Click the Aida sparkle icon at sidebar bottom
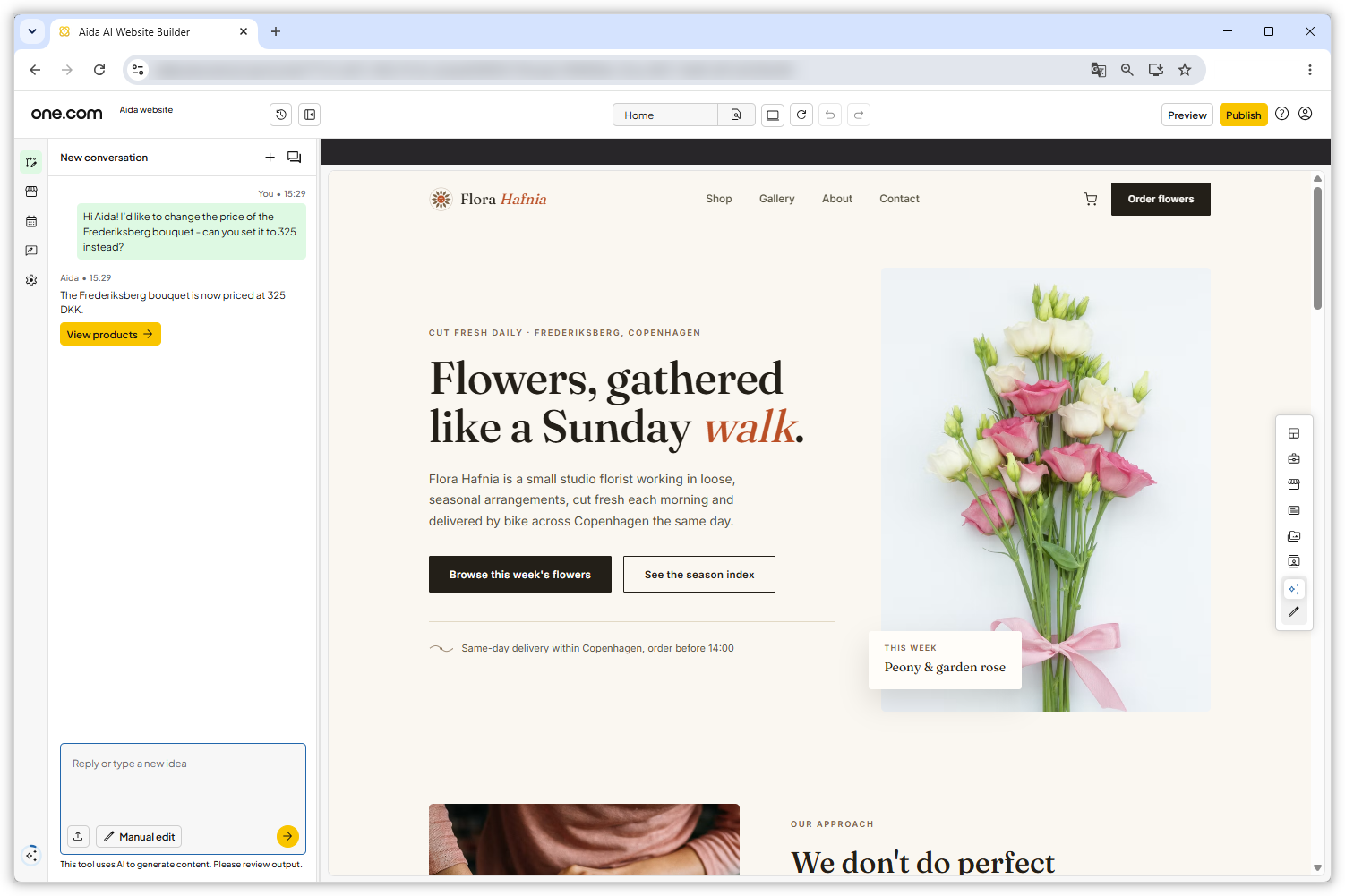Viewport: 1345px width, 896px height. click(x=31, y=855)
